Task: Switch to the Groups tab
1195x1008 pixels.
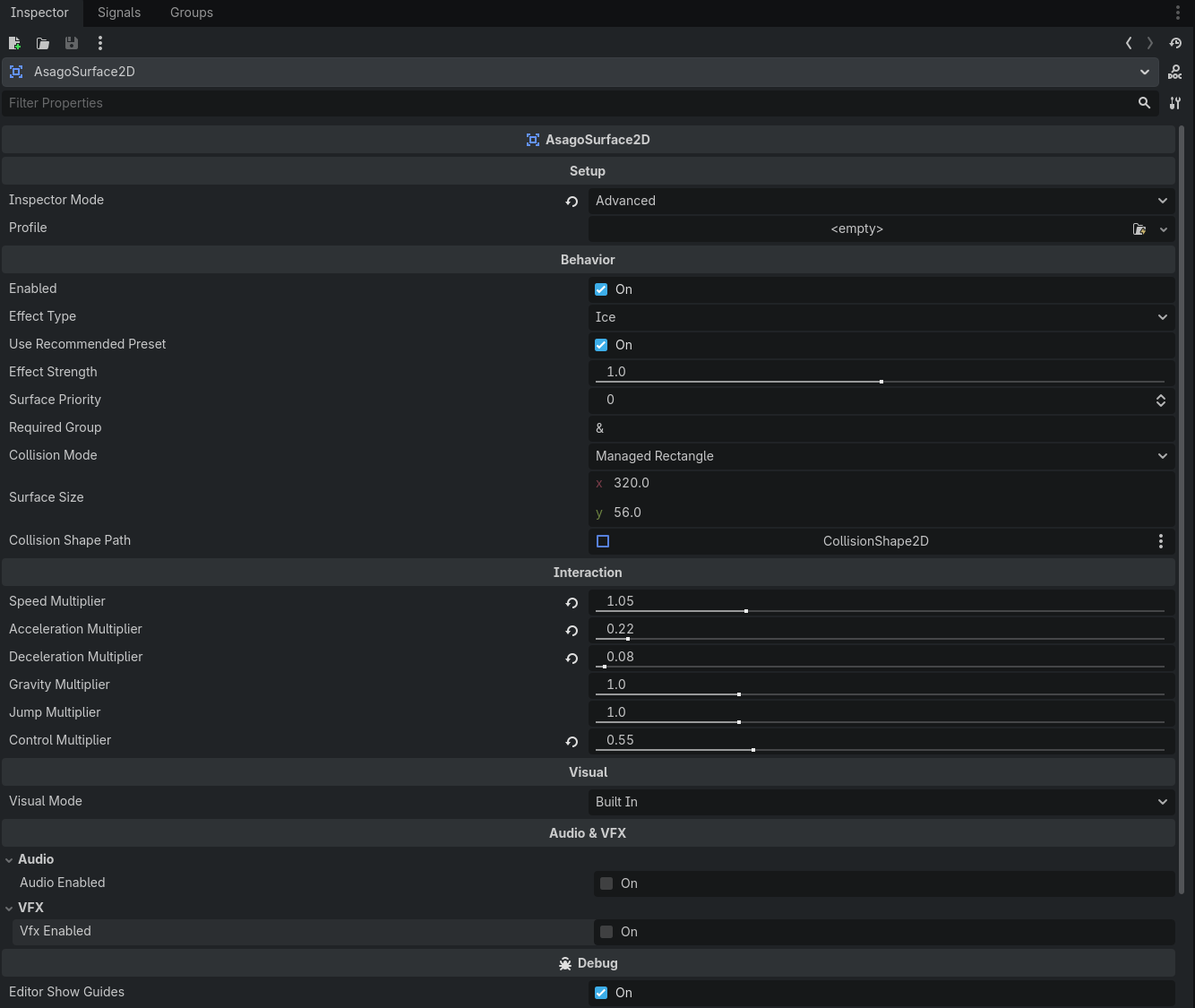Action: coord(192,13)
